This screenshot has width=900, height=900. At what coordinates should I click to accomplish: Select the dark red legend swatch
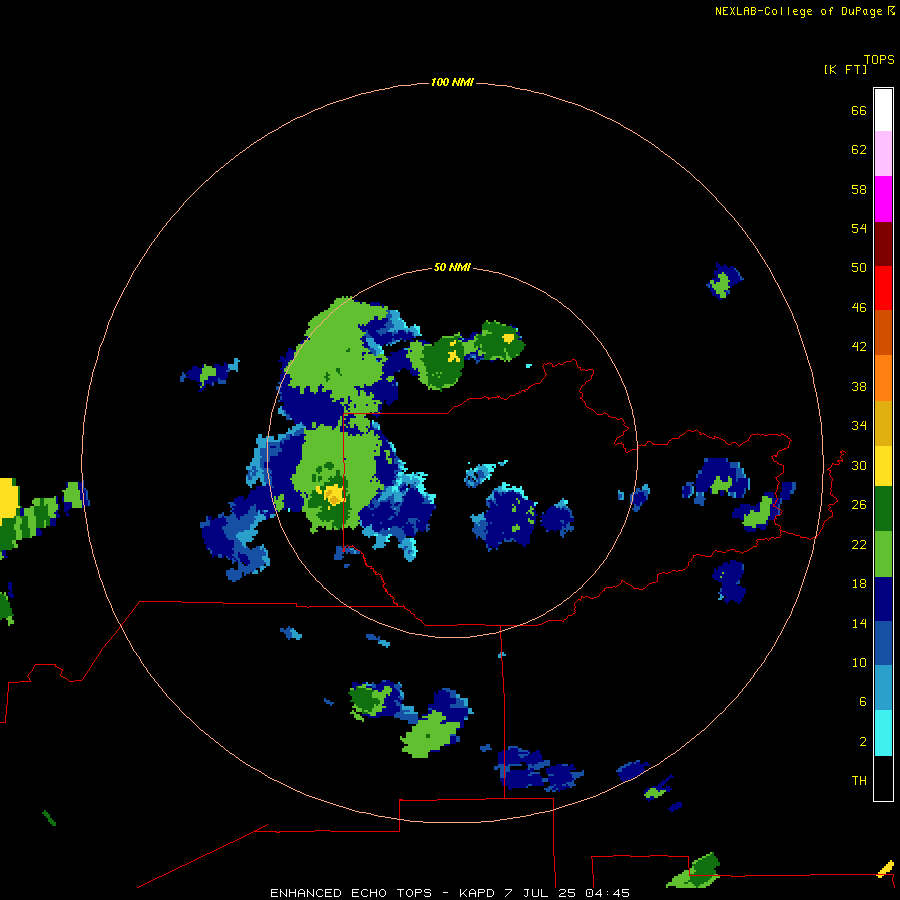click(883, 243)
